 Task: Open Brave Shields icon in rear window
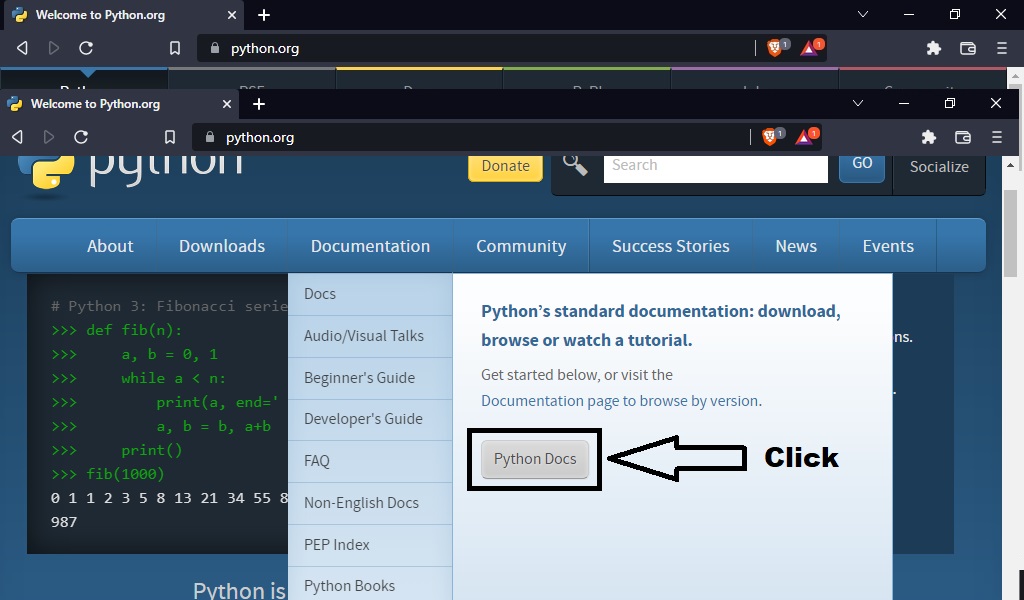pyautogui.click(x=776, y=47)
